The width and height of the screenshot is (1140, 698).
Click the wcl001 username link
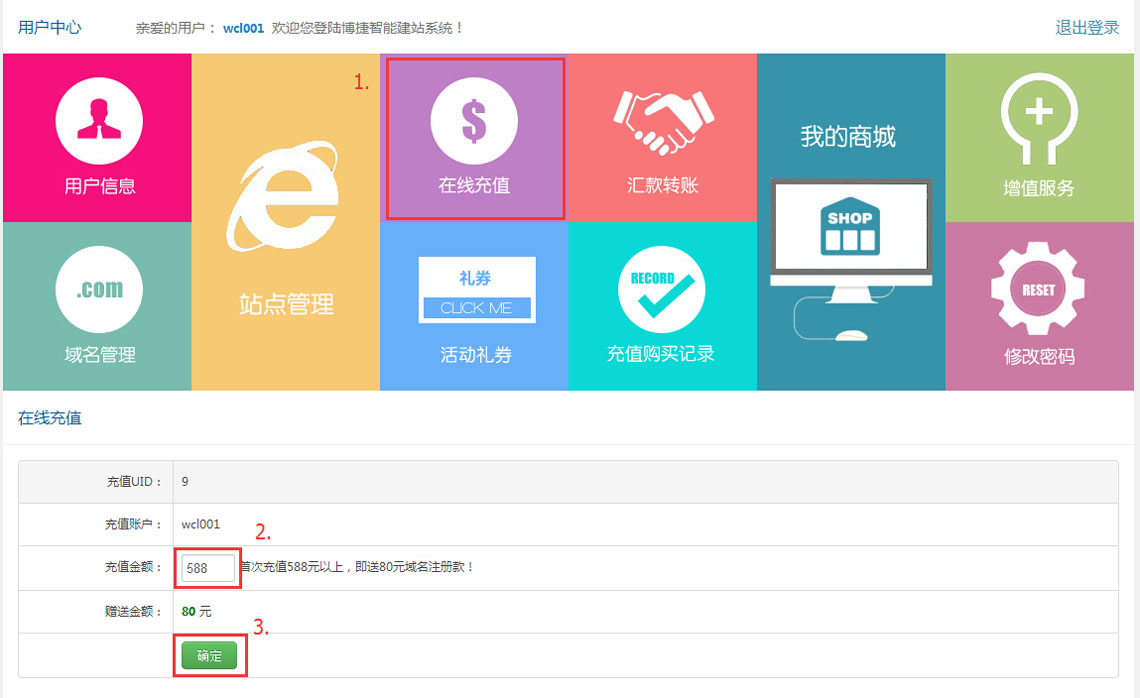243,28
